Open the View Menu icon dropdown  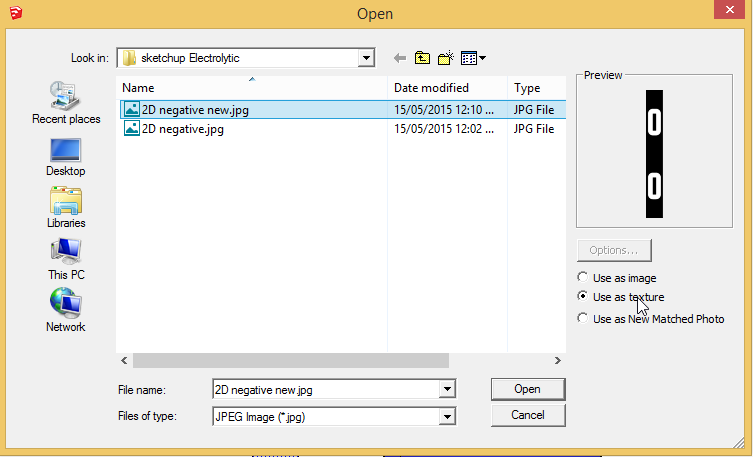(x=473, y=58)
